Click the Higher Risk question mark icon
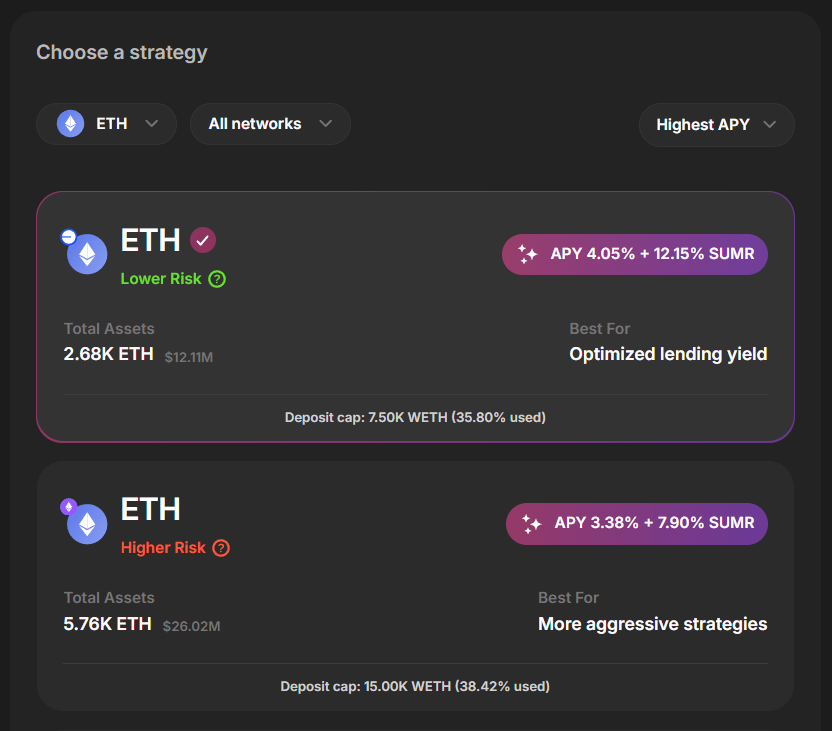Image resolution: width=832 pixels, height=731 pixels. 221,547
